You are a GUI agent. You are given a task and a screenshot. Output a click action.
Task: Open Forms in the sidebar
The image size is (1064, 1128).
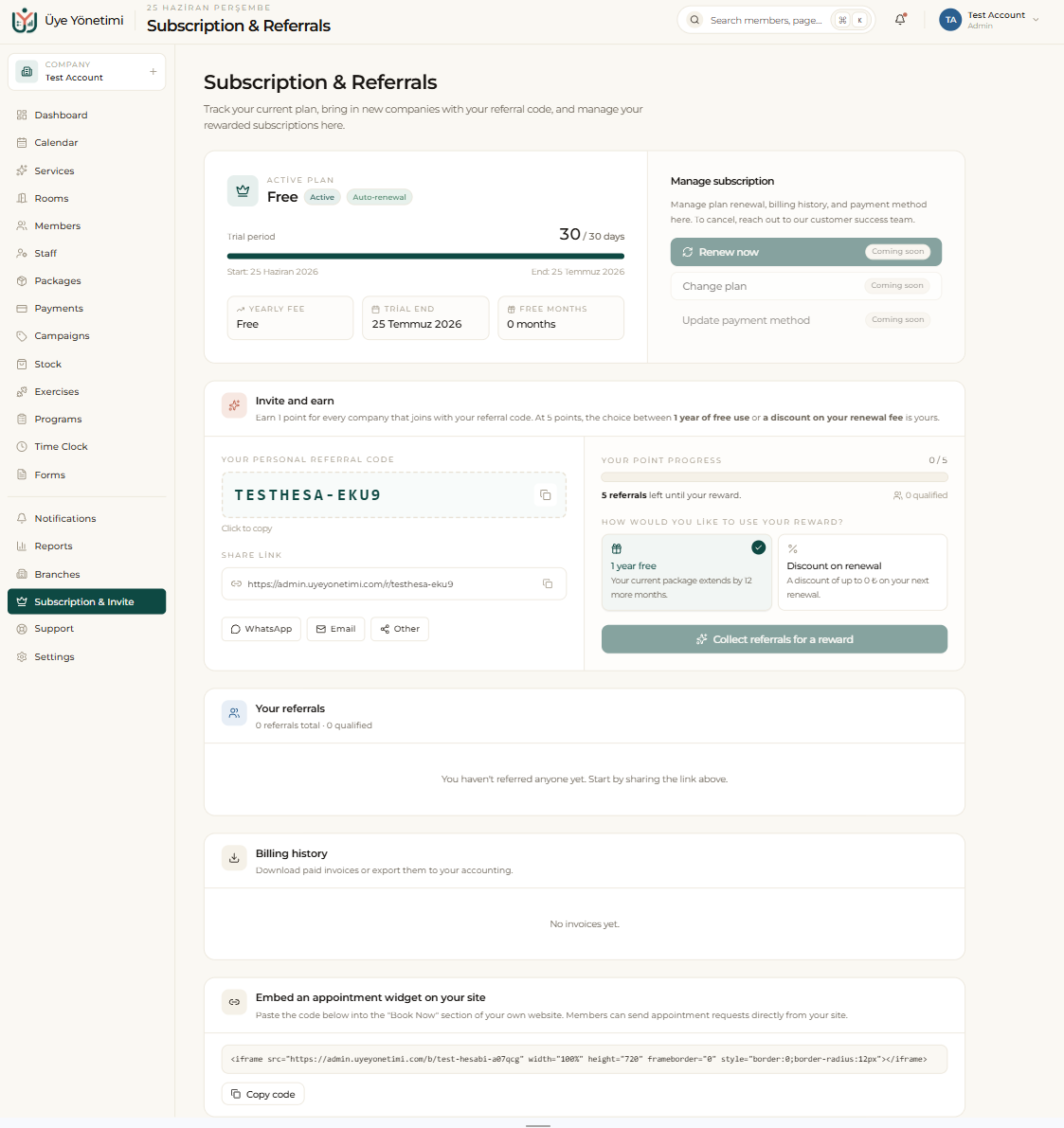tap(86, 474)
